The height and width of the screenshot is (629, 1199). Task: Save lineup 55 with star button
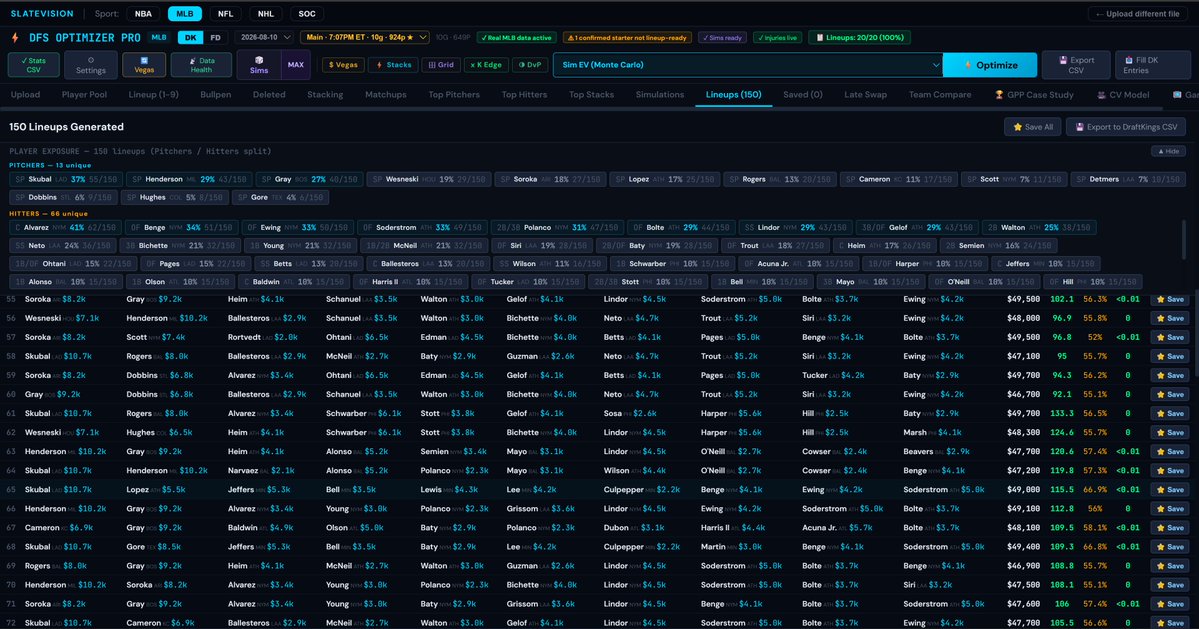(x=1170, y=300)
